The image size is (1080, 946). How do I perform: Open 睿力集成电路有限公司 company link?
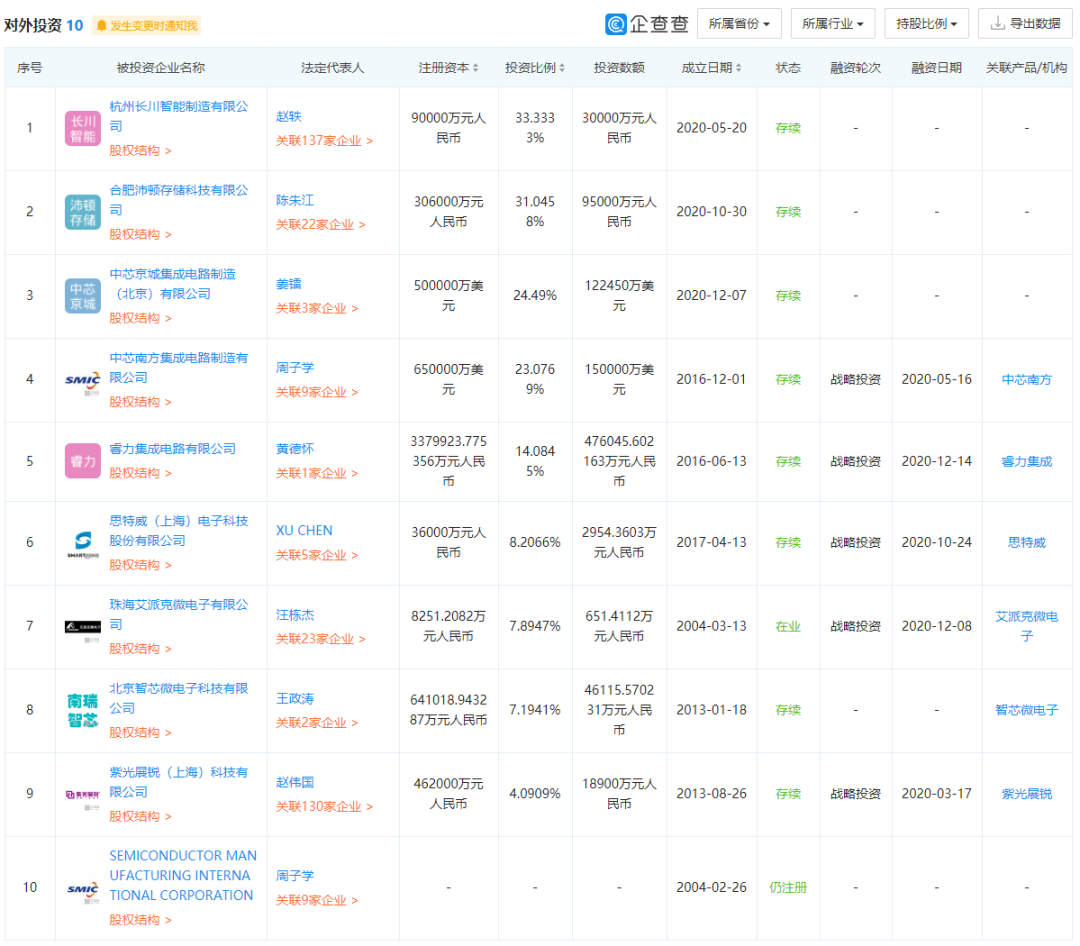pyautogui.click(x=172, y=449)
